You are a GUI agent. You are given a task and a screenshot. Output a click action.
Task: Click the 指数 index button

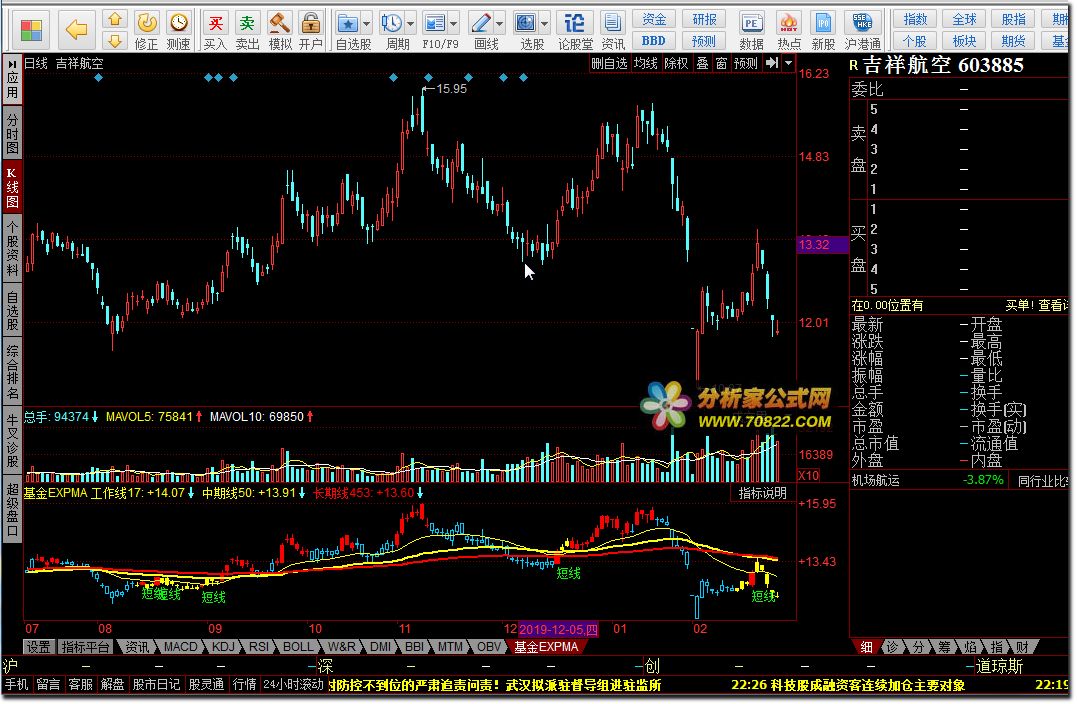point(915,19)
